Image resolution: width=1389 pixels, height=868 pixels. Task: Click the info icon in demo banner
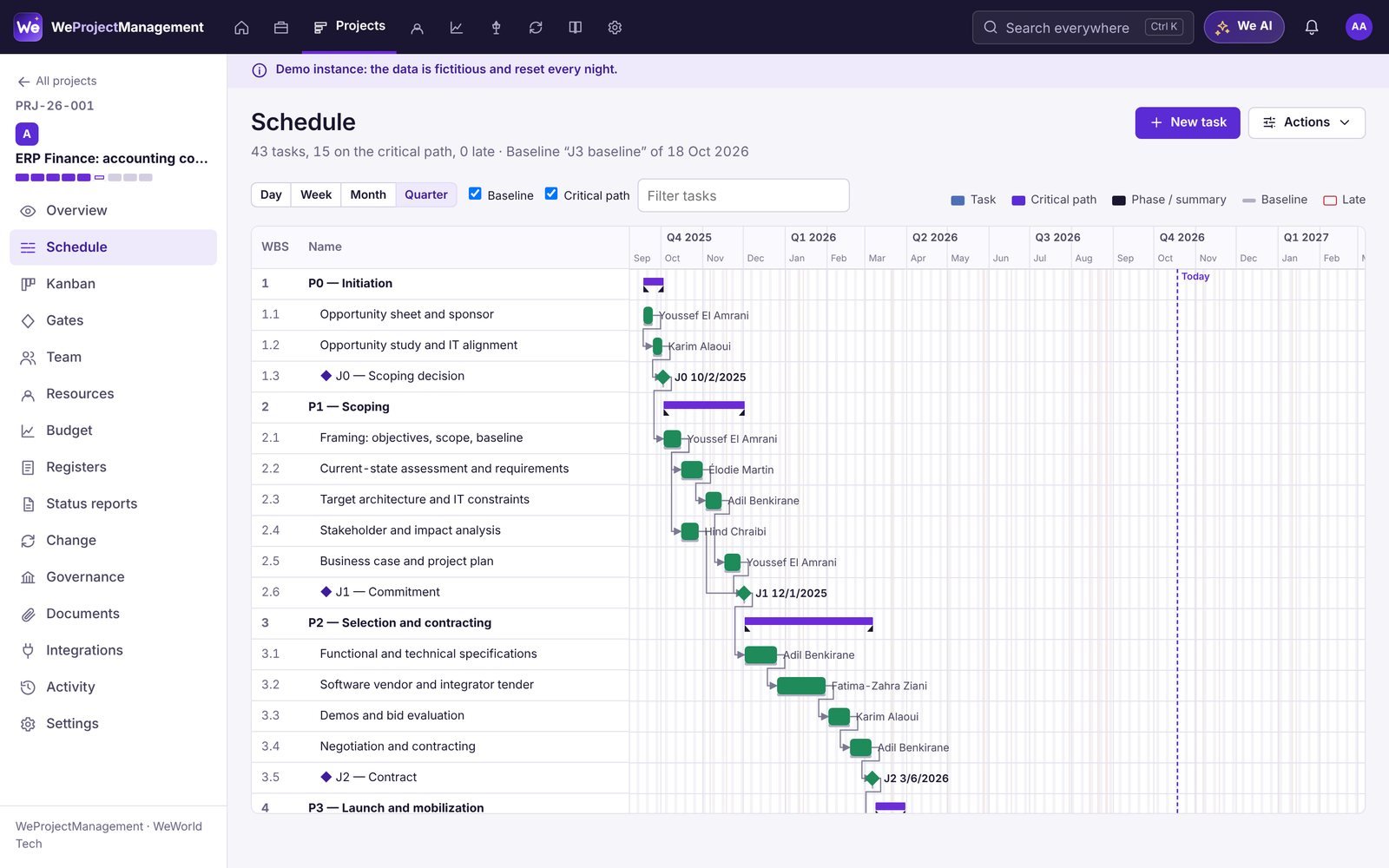tap(259, 70)
